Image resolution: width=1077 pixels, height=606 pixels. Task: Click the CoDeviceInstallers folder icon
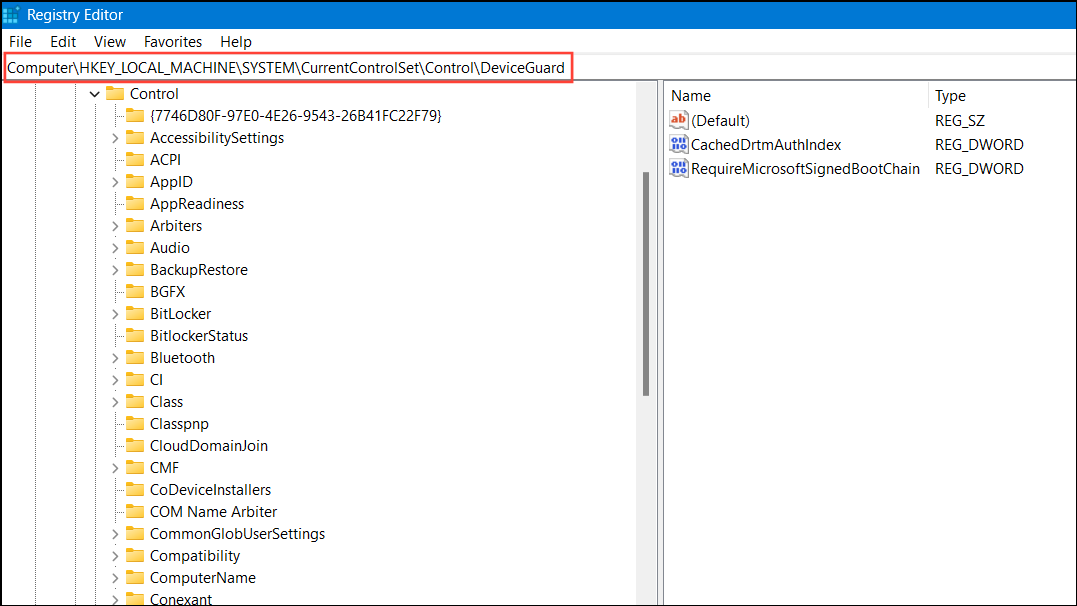tap(135, 489)
